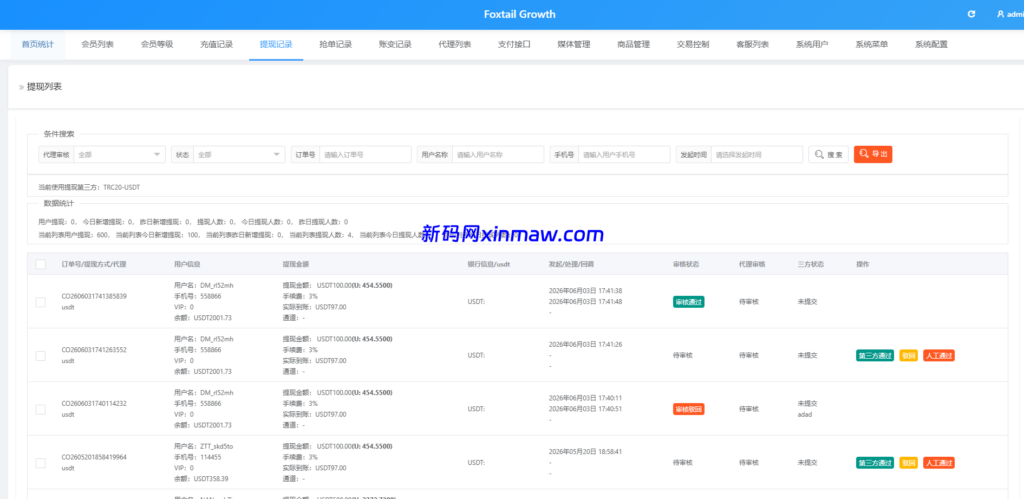Open the 系统用户 tab
1024x499 pixels.
(812, 45)
